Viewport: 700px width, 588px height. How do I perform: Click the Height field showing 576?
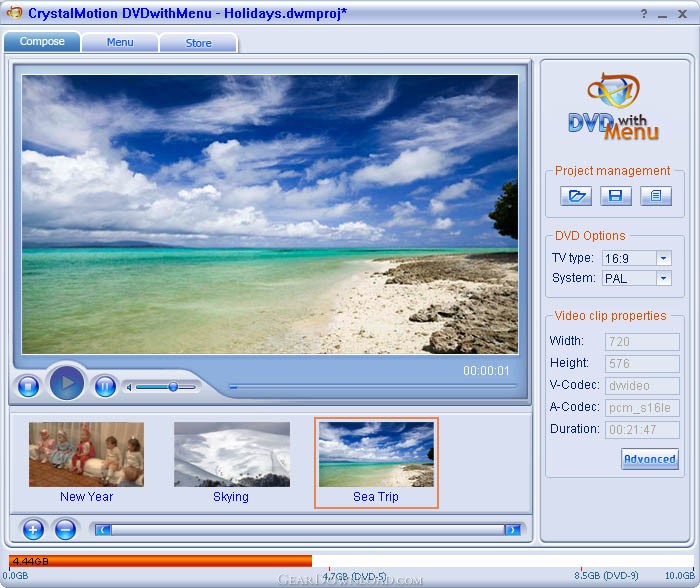click(642, 364)
